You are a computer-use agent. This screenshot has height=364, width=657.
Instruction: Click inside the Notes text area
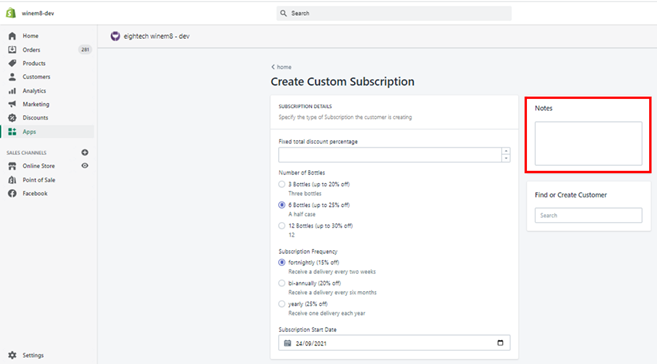point(588,144)
